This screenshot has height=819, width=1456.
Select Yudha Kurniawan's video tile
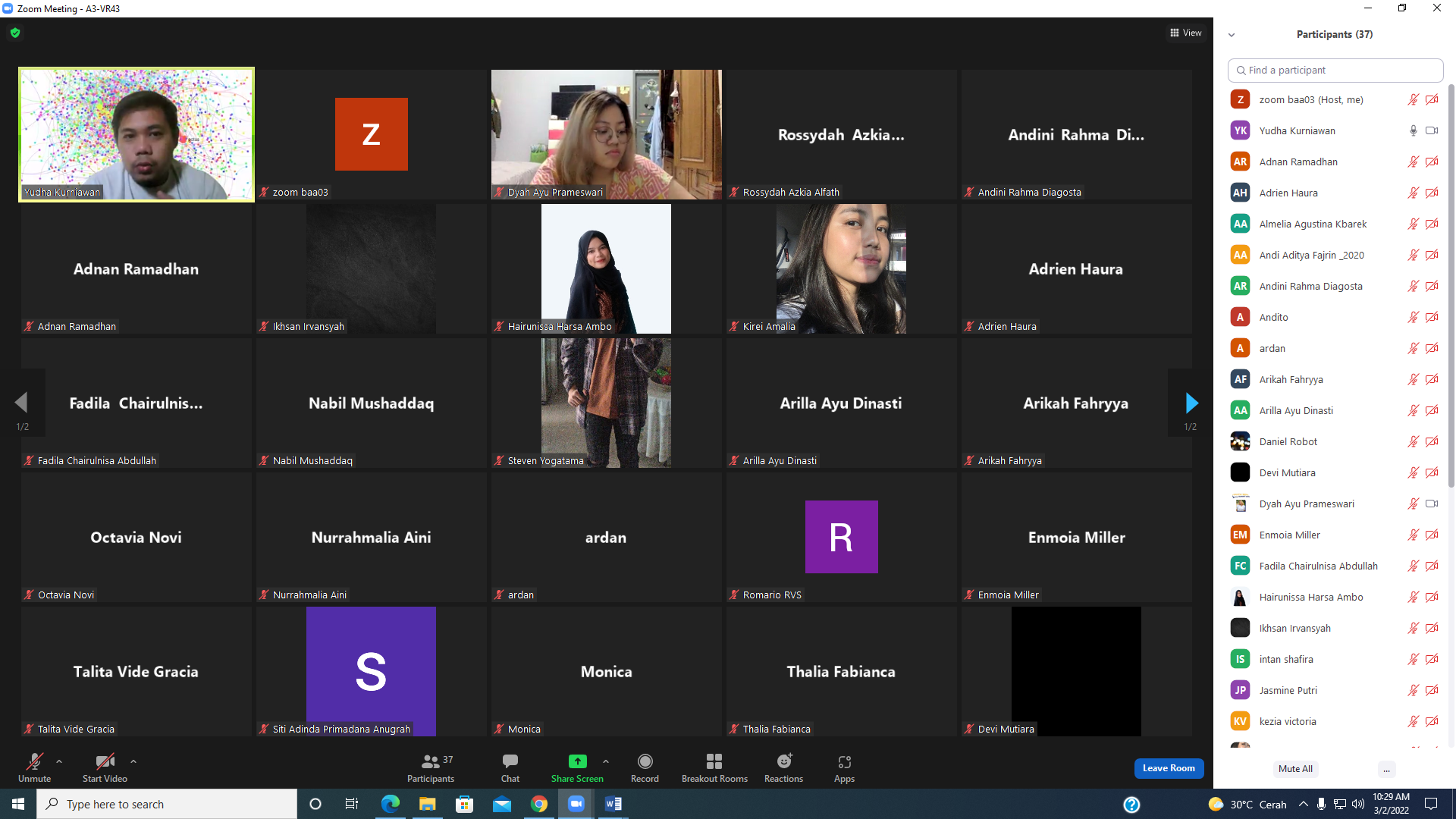136,134
